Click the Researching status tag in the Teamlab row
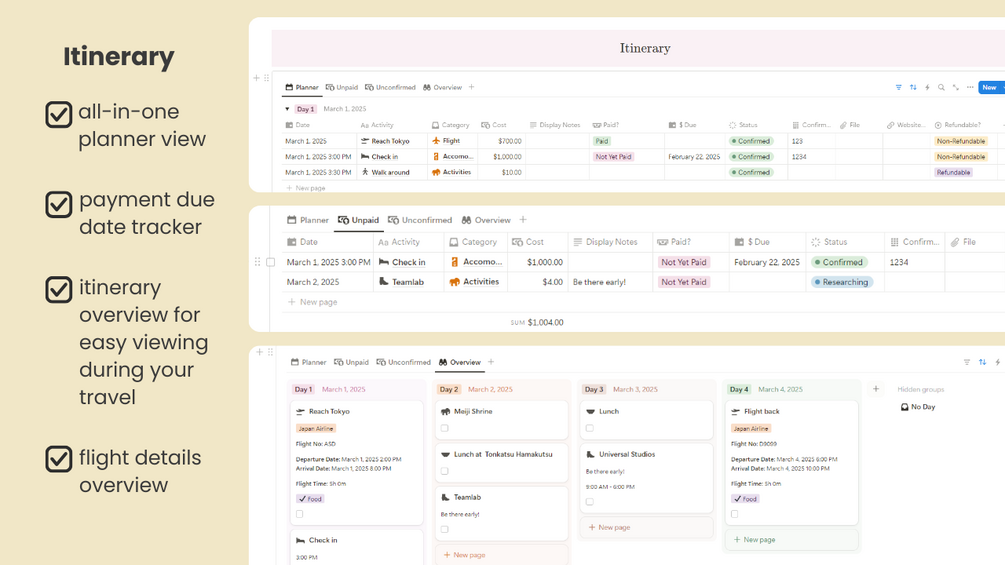The image size is (1005, 565). 841,282
